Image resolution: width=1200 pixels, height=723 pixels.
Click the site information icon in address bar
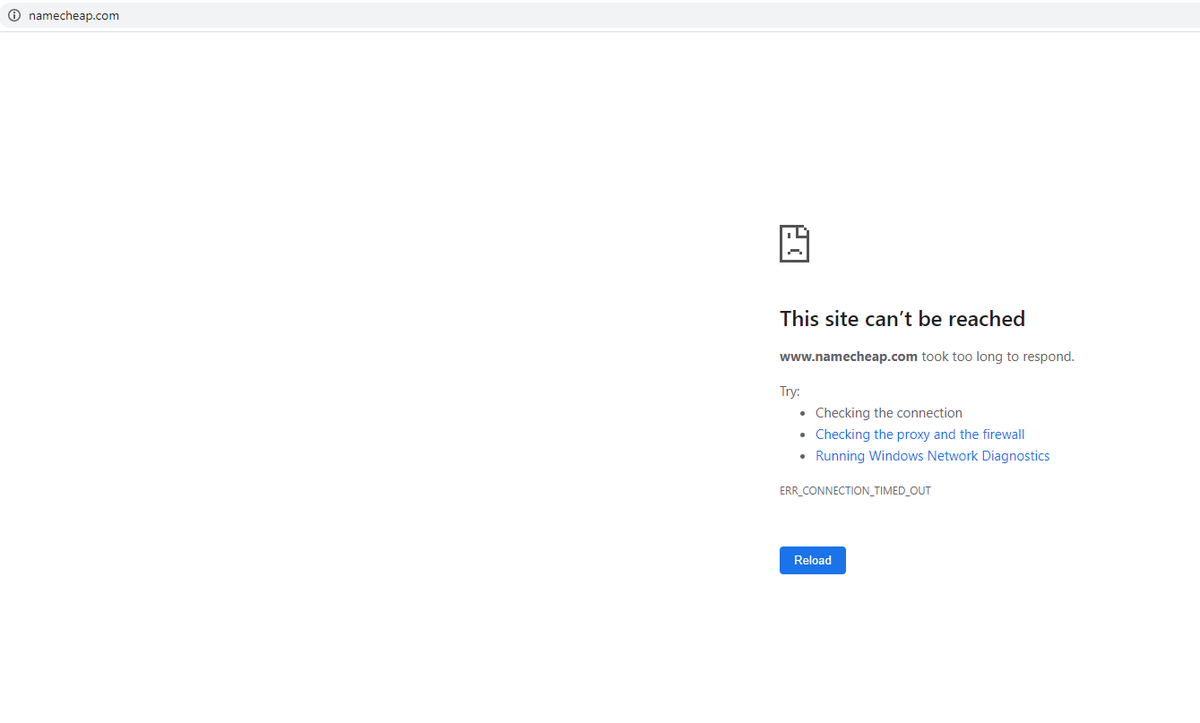(x=14, y=15)
